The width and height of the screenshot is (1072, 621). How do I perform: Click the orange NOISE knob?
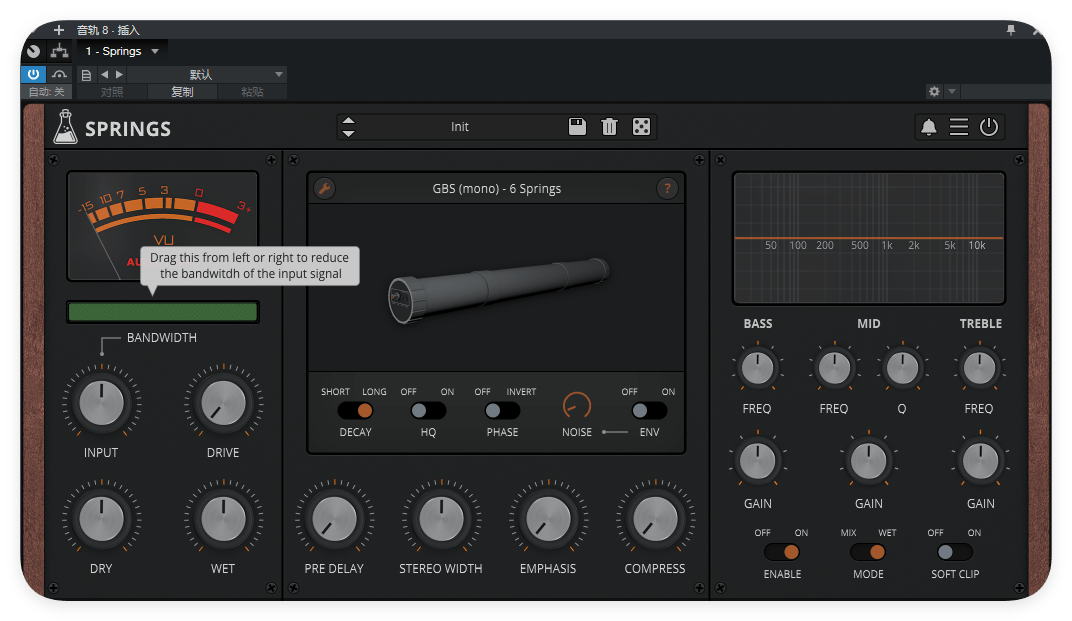pyautogui.click(x=576, y=406)
